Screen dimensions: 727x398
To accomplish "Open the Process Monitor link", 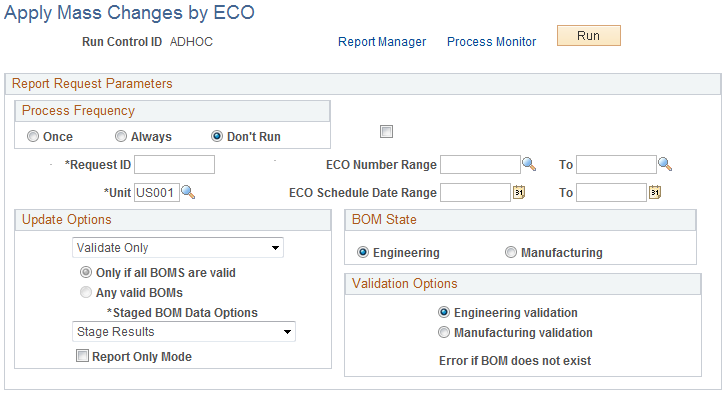I will [491, 42].
